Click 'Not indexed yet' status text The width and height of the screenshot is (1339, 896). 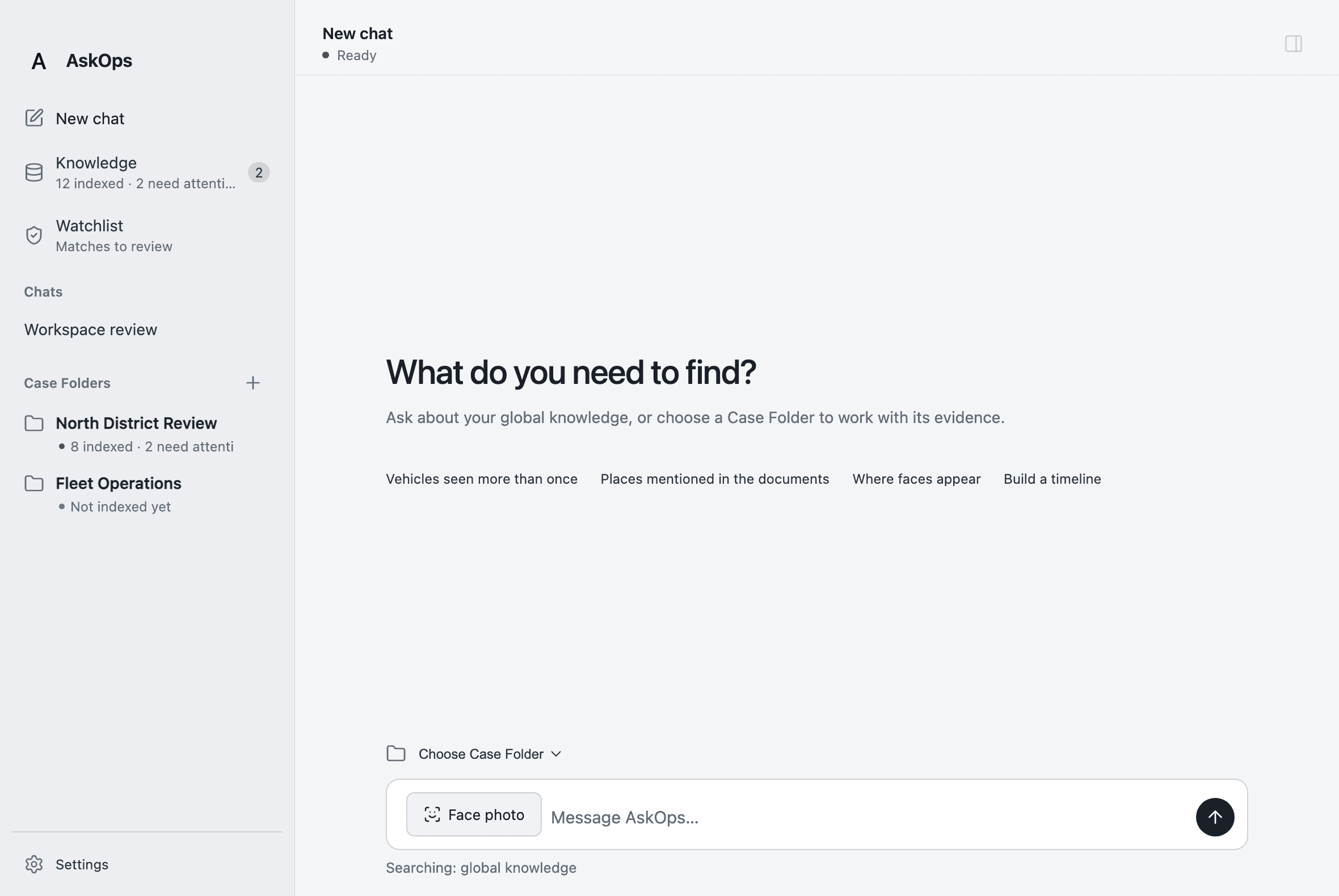(120, 506)
